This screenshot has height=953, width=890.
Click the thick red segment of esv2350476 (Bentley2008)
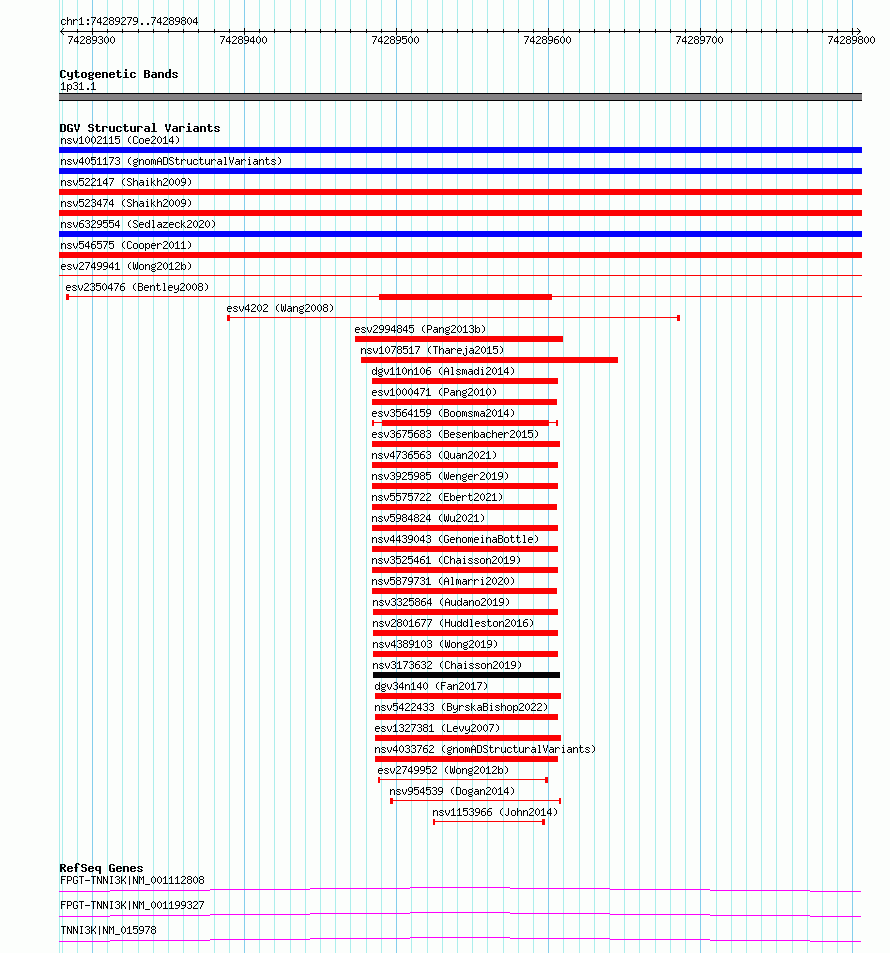point(465,297)
